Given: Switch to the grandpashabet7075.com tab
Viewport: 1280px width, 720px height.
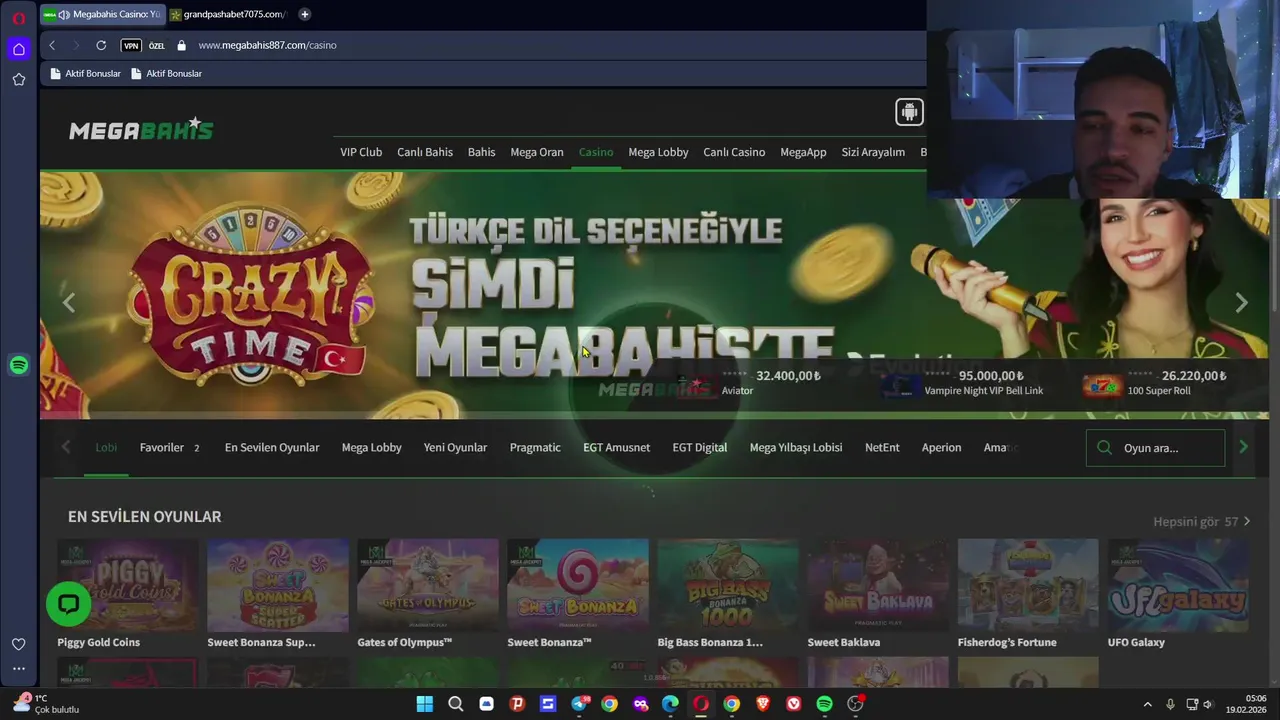Looking at the screenshot, I should click(x=228, y=14).
